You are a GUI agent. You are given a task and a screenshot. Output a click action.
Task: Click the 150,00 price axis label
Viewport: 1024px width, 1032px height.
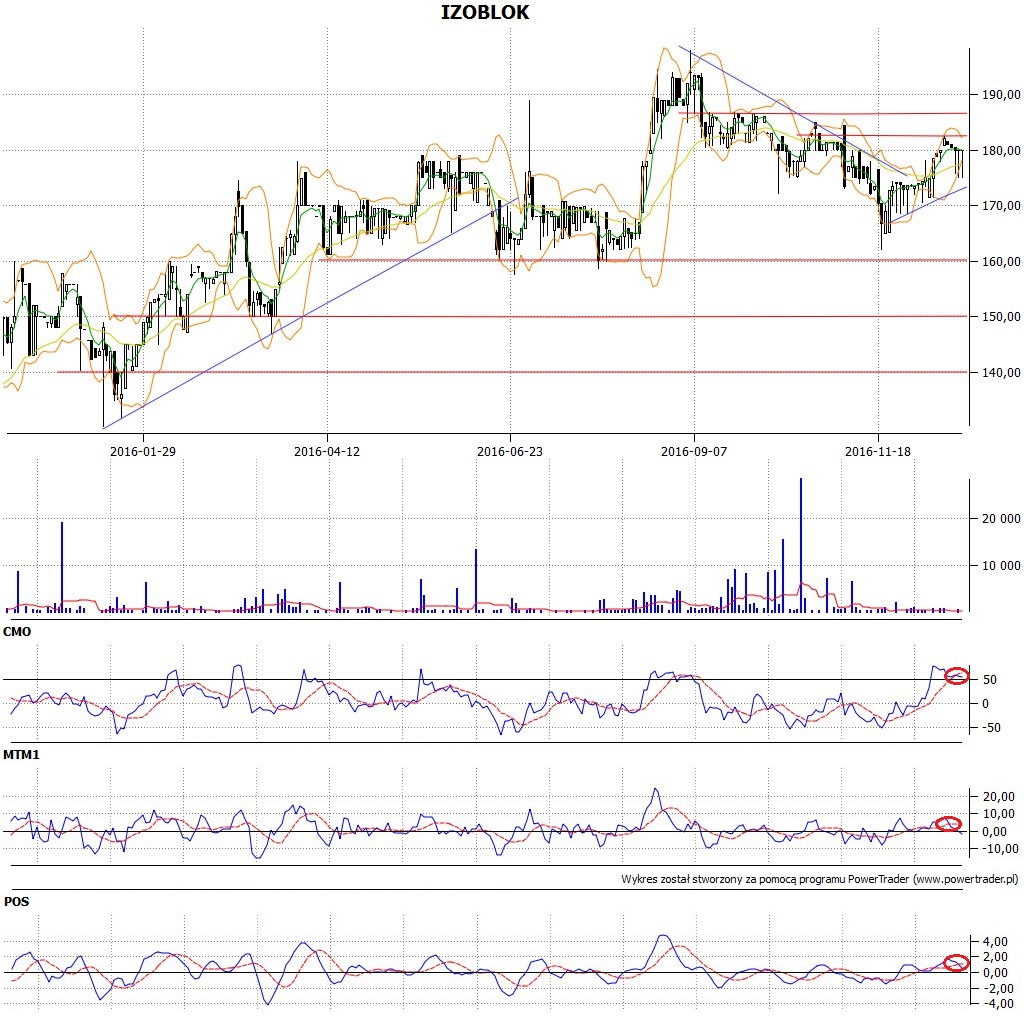coord(1001,317)
